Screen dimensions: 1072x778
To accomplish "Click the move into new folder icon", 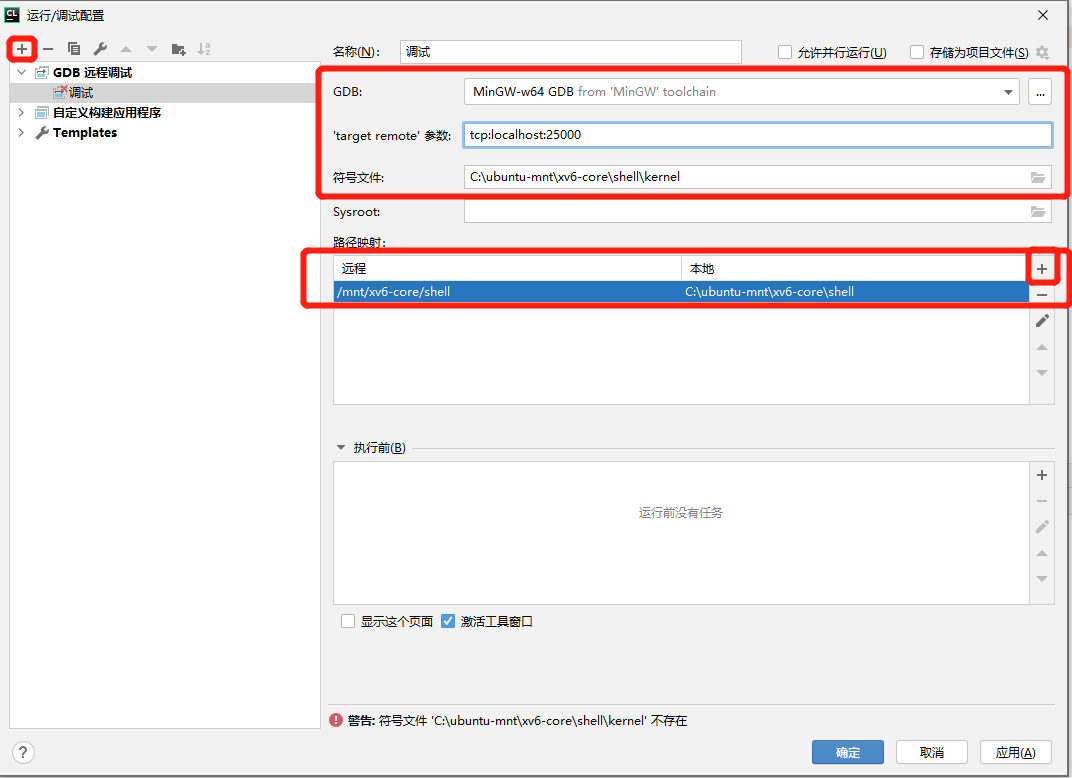I will point(178,48).
